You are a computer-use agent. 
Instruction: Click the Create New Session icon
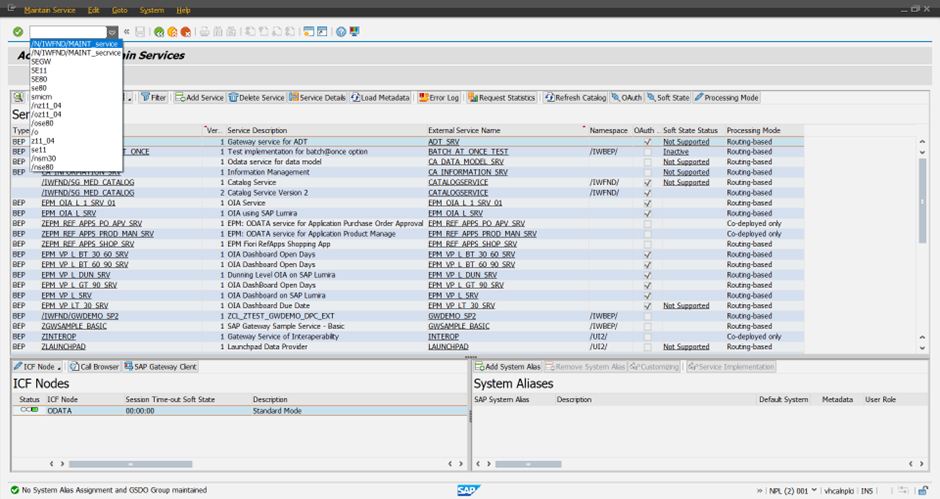tap(309, 32)
